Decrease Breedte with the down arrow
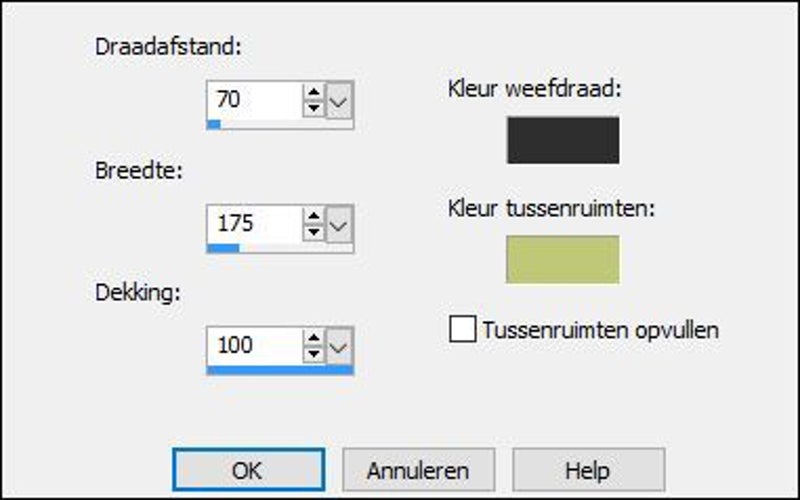The image size is (800, 500). point(314,231)
